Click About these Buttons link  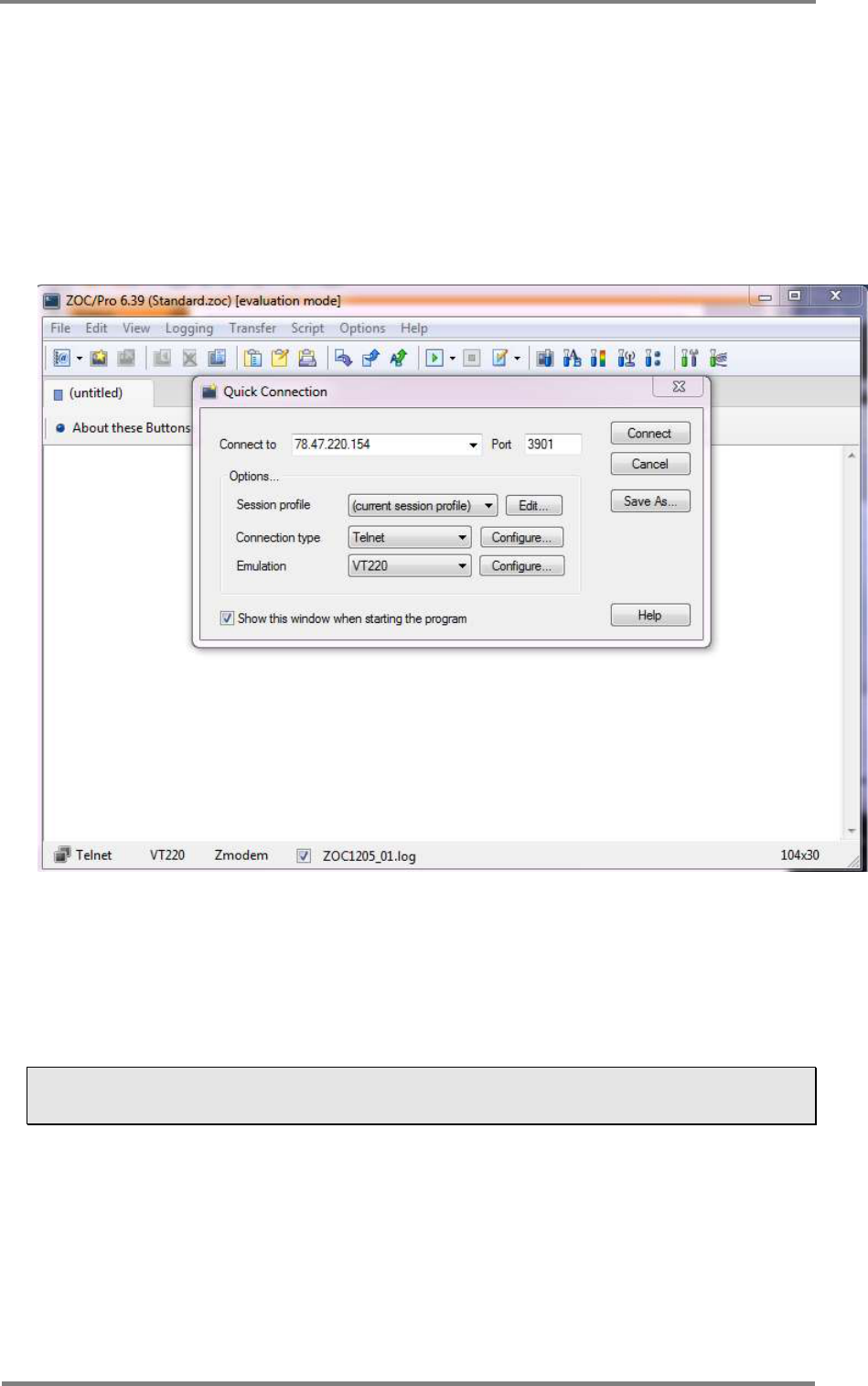pos(132,427)
